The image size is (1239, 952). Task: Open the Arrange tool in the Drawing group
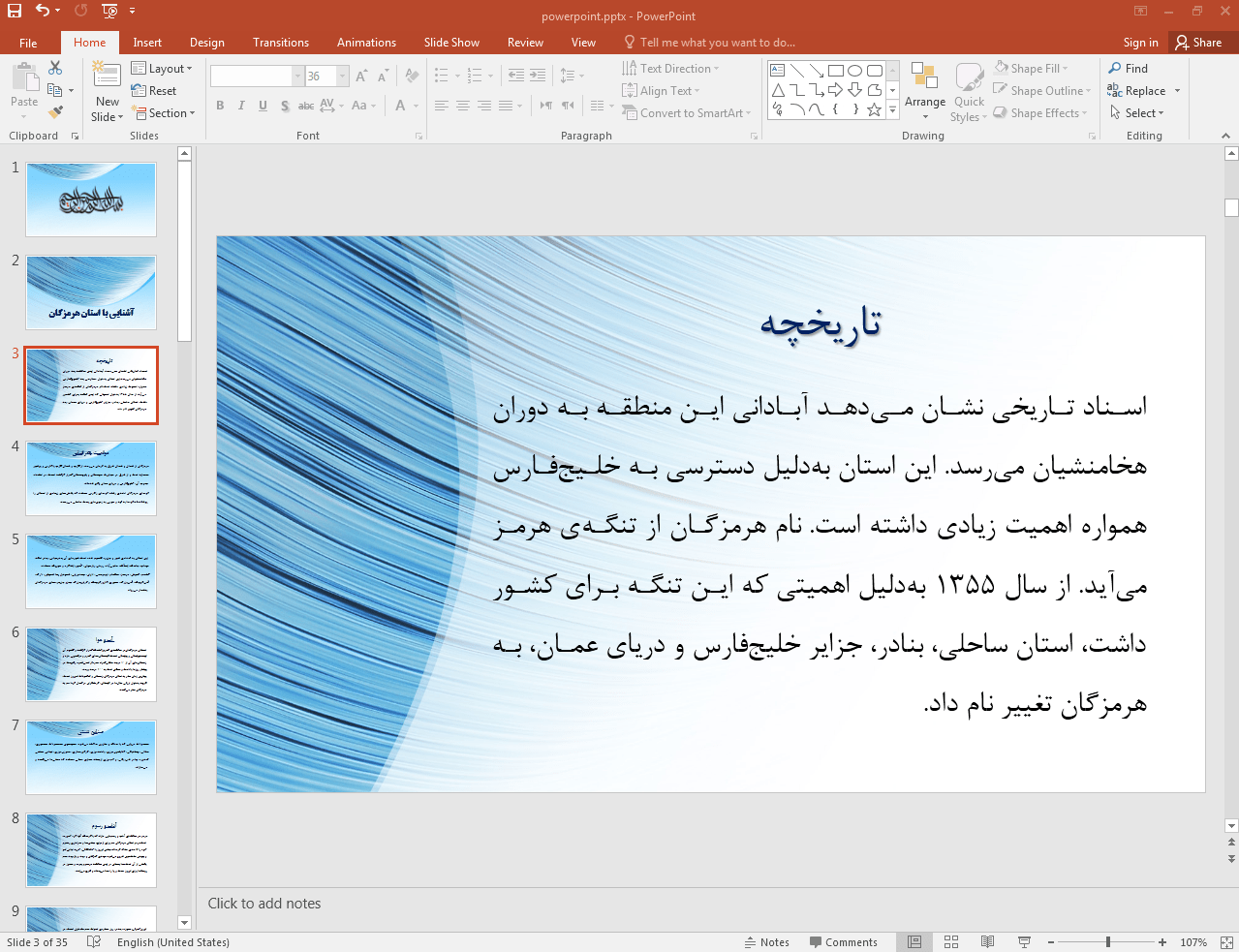(925, 91)
